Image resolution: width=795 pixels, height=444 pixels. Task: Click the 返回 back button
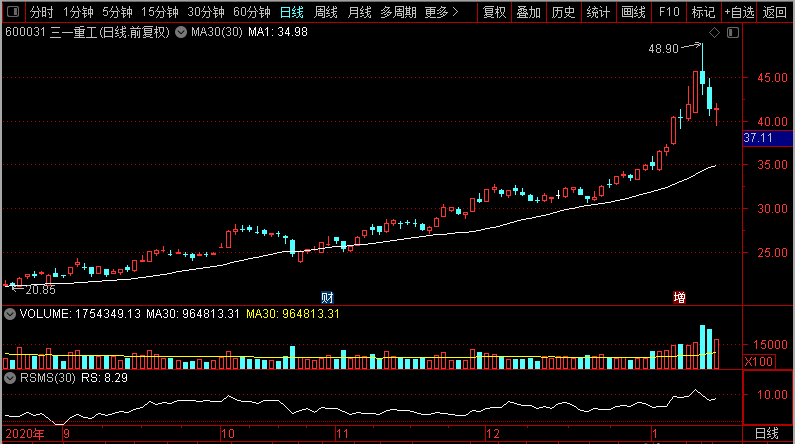tap(775, 12)
